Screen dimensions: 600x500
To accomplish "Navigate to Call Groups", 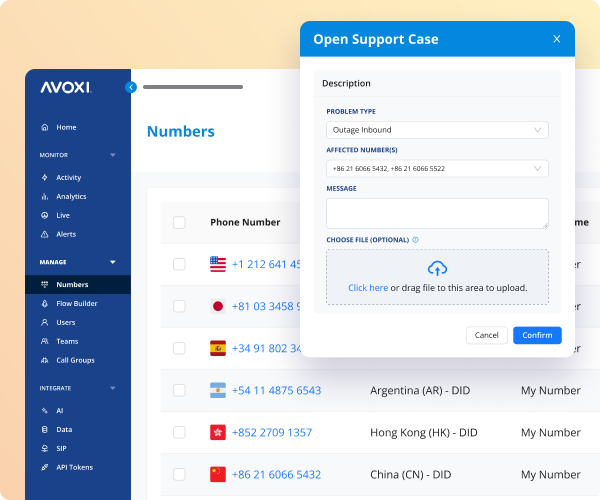I will coord(75,360).
